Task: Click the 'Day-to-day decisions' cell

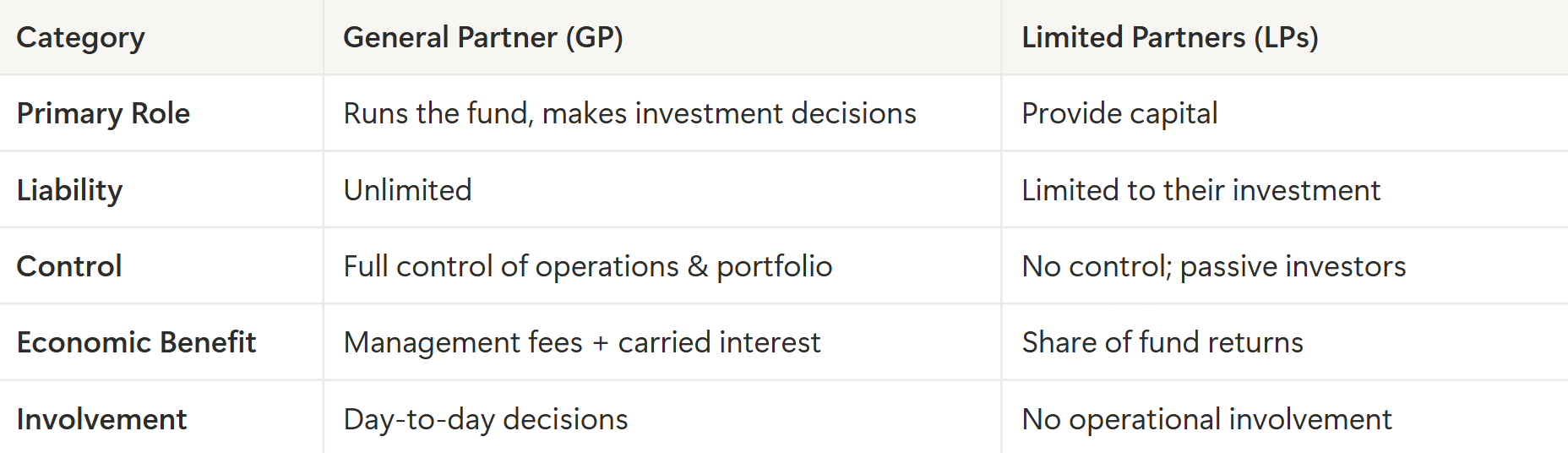Action: tap(486, 419)
